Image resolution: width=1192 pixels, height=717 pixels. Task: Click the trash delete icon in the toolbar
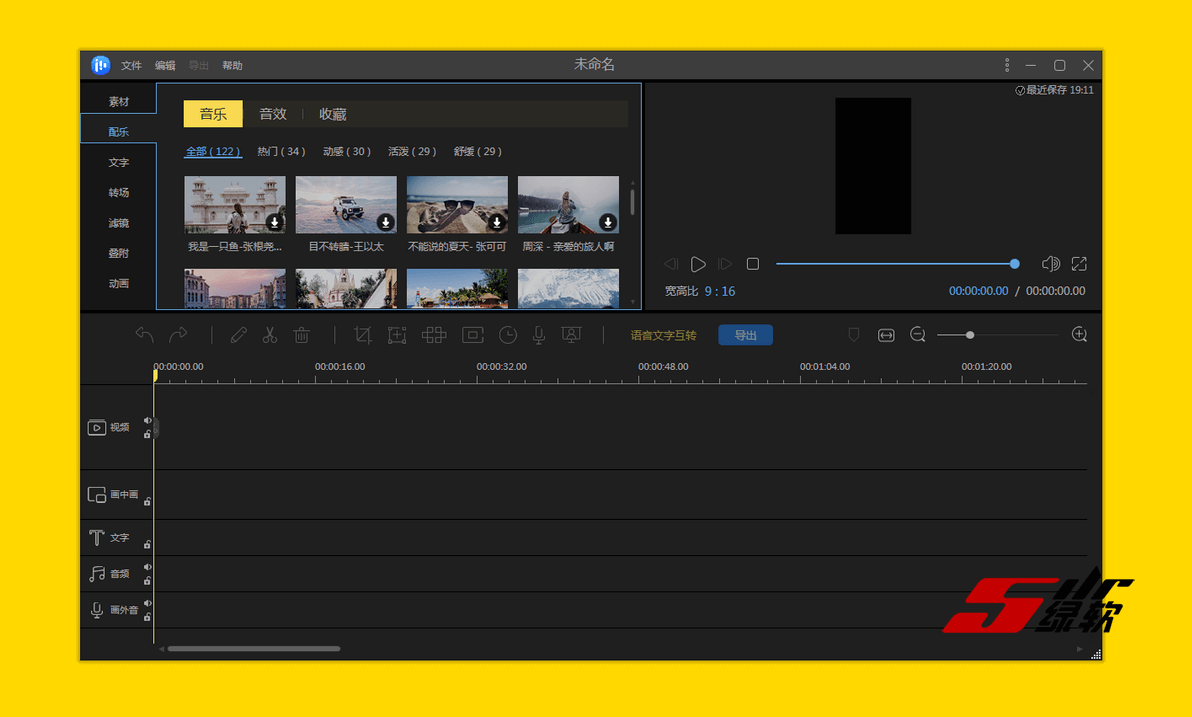[x=301, y=335]
